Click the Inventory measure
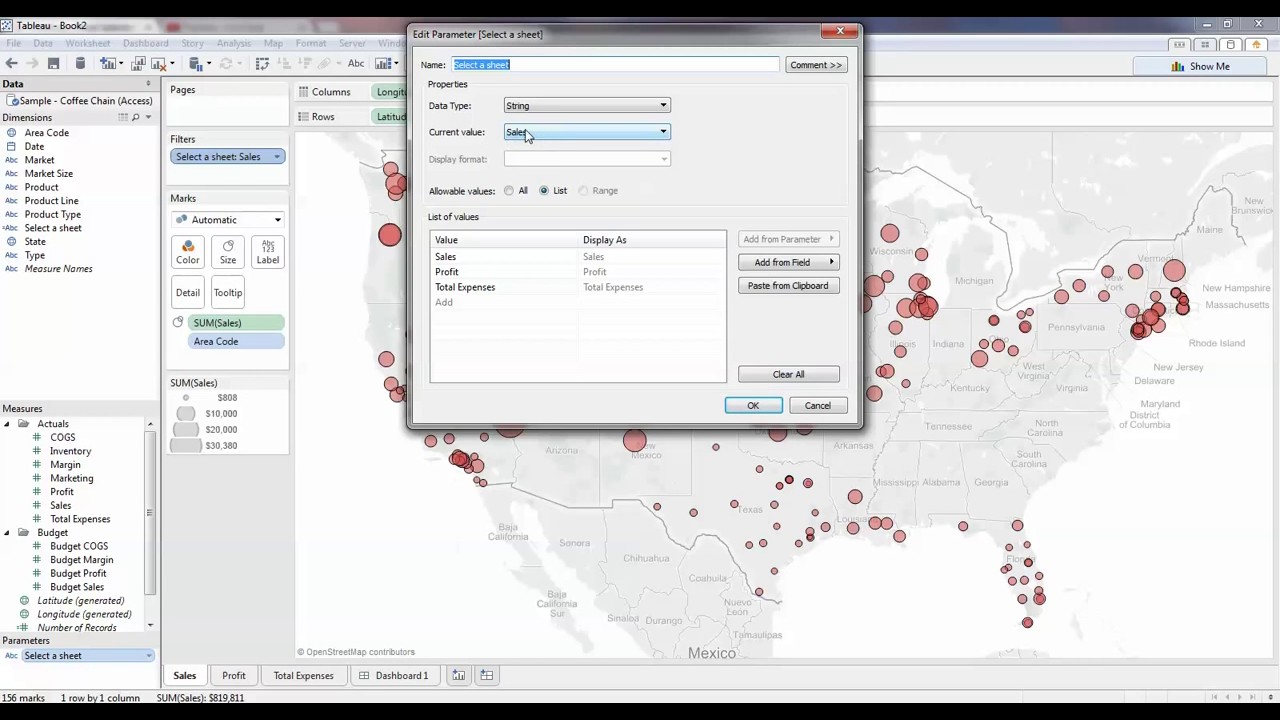This screenshot has height=720, width=1280. (x=70, y=452)
